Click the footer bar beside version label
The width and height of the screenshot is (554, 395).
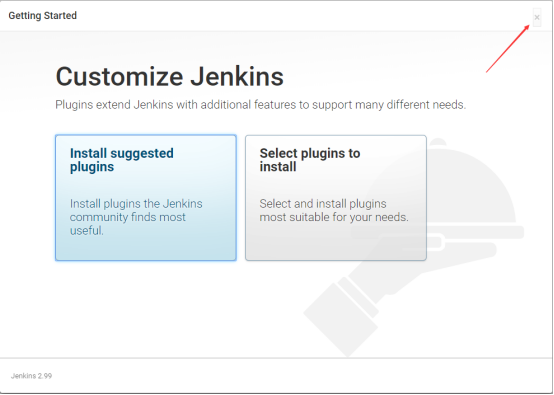coord(300,376)
